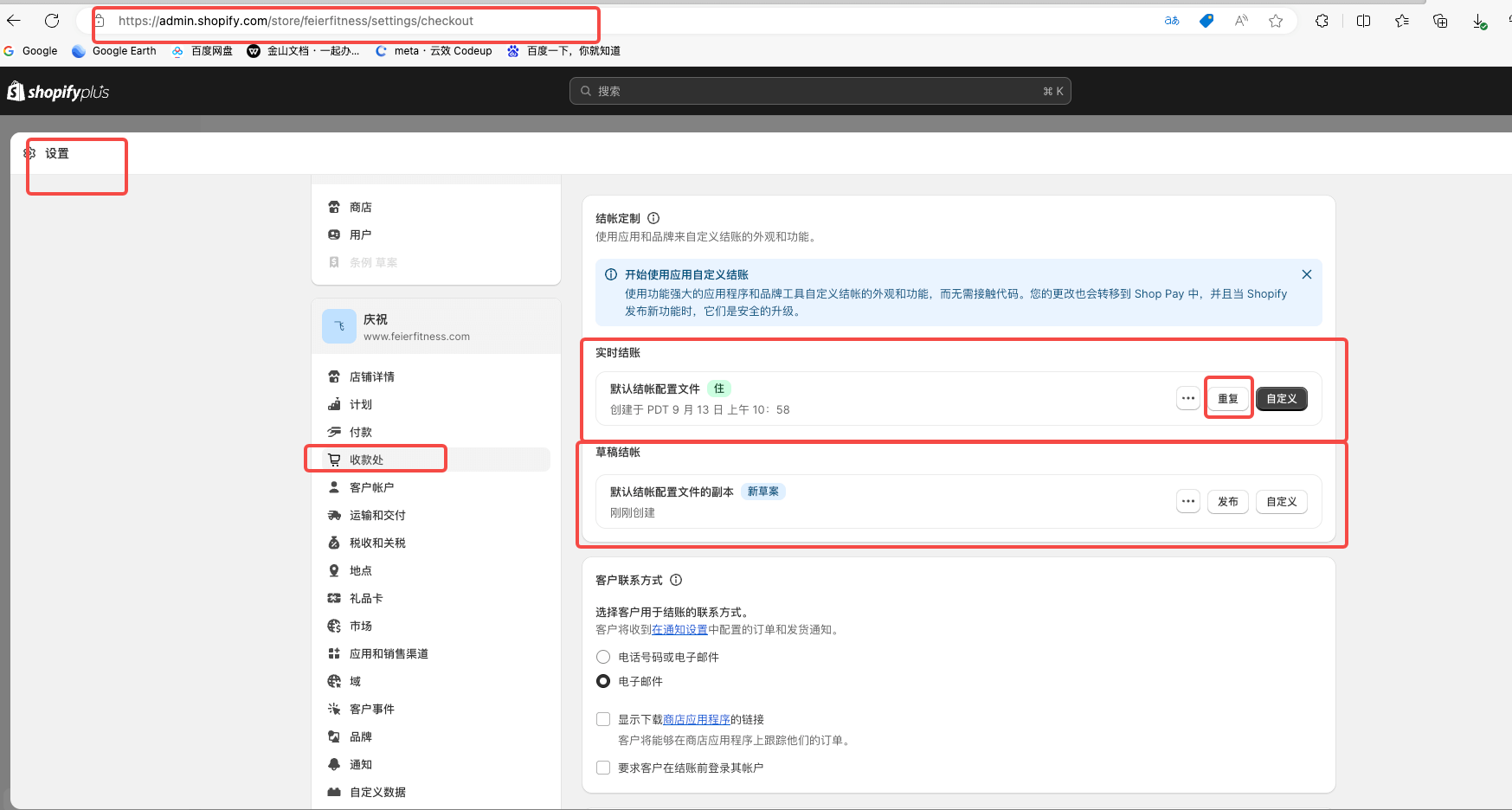Click the Shopify 搜索 search field
Viewport: 1512px width, 810px height.
click(820, 91)
